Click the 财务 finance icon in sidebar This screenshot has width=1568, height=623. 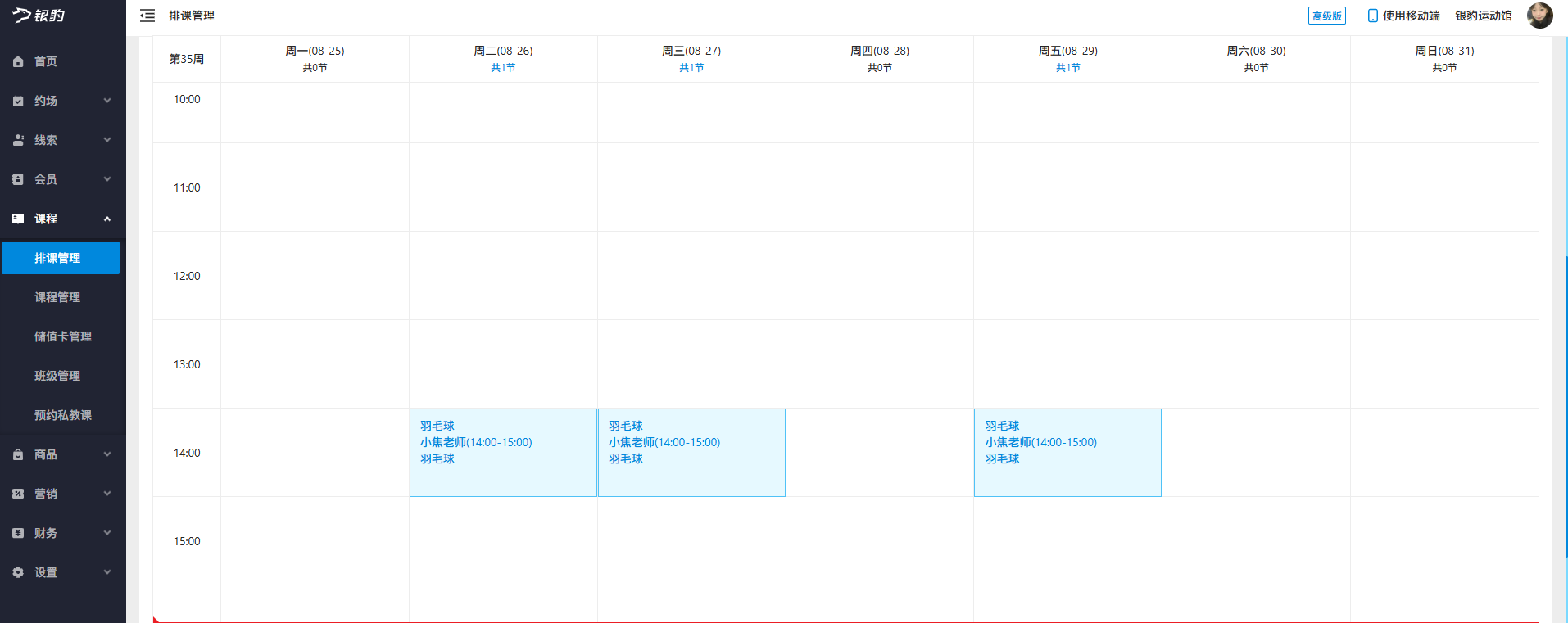(18, 533)
